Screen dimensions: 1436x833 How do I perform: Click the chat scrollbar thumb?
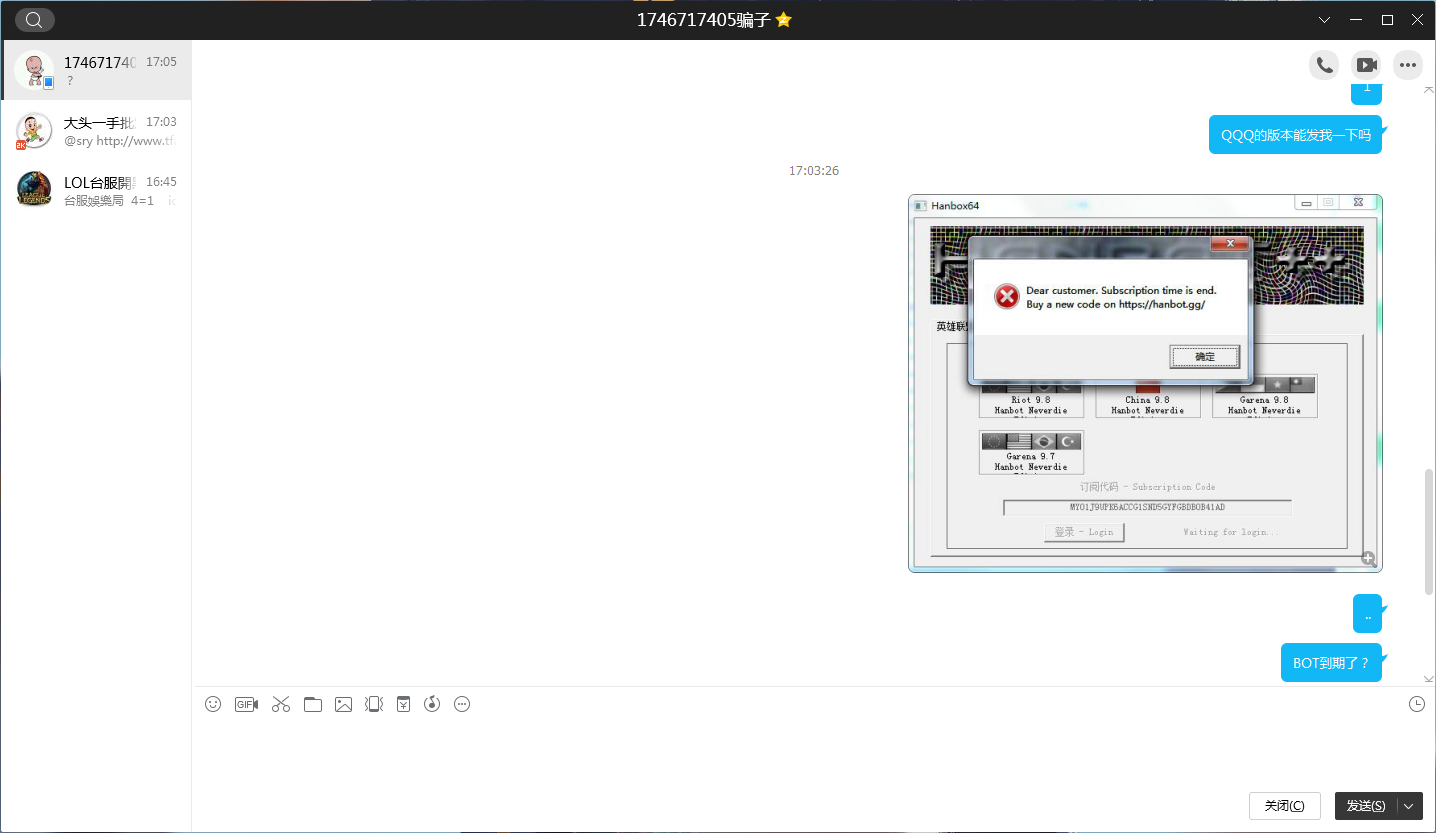(x=1429, y=532)
